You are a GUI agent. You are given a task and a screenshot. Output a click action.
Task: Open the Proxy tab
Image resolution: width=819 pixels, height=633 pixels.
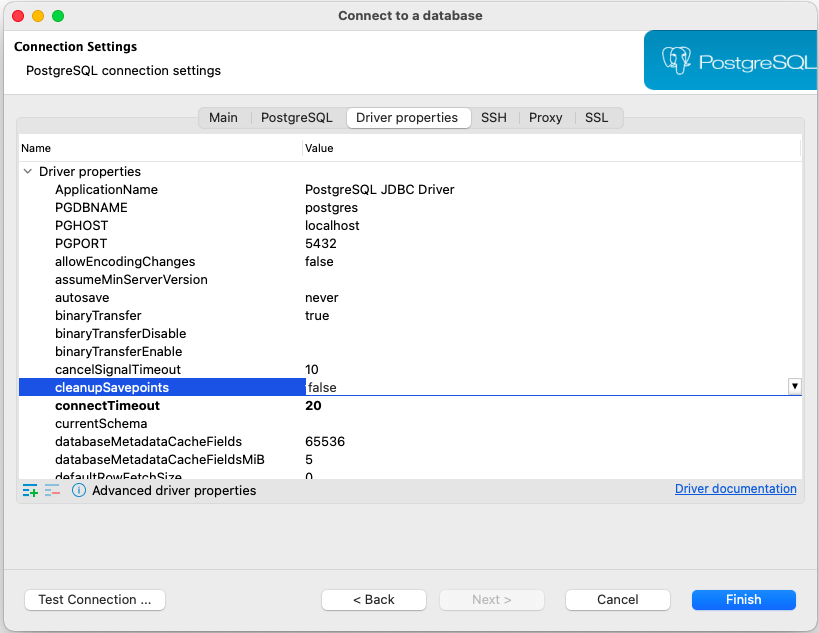coord(545,117)
